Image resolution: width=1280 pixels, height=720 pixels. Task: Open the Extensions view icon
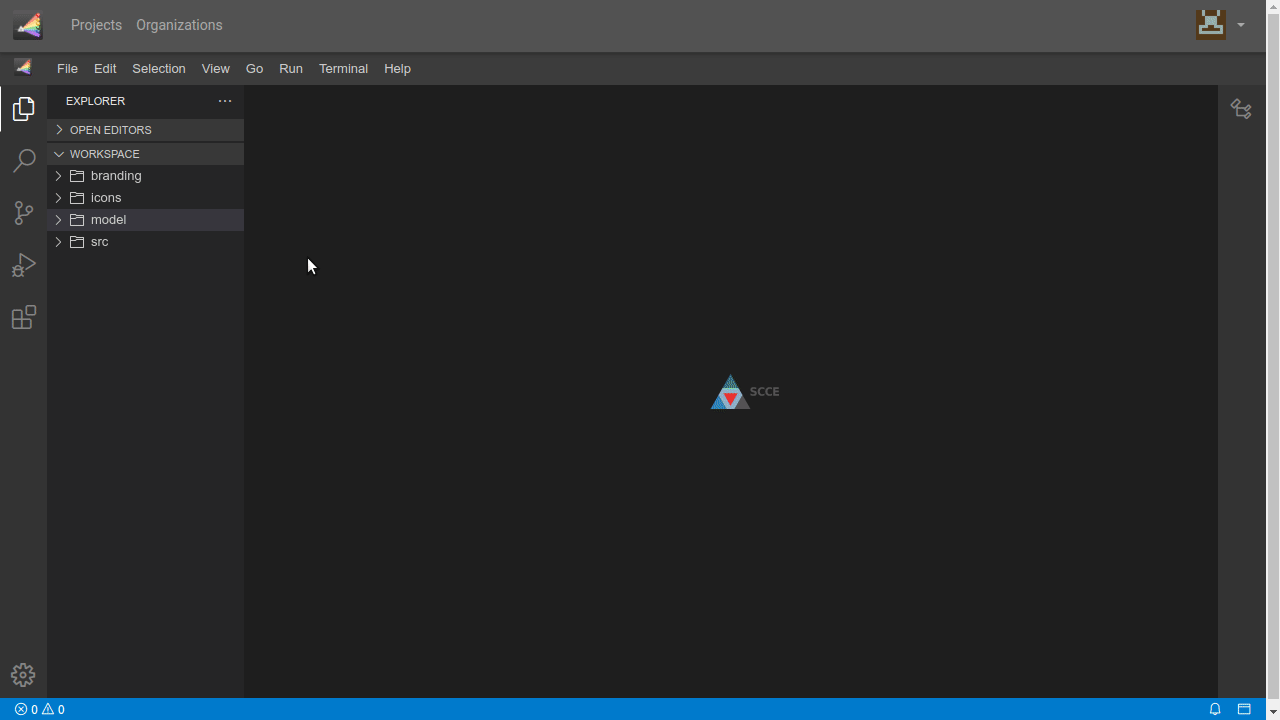(x=23, y=317)
